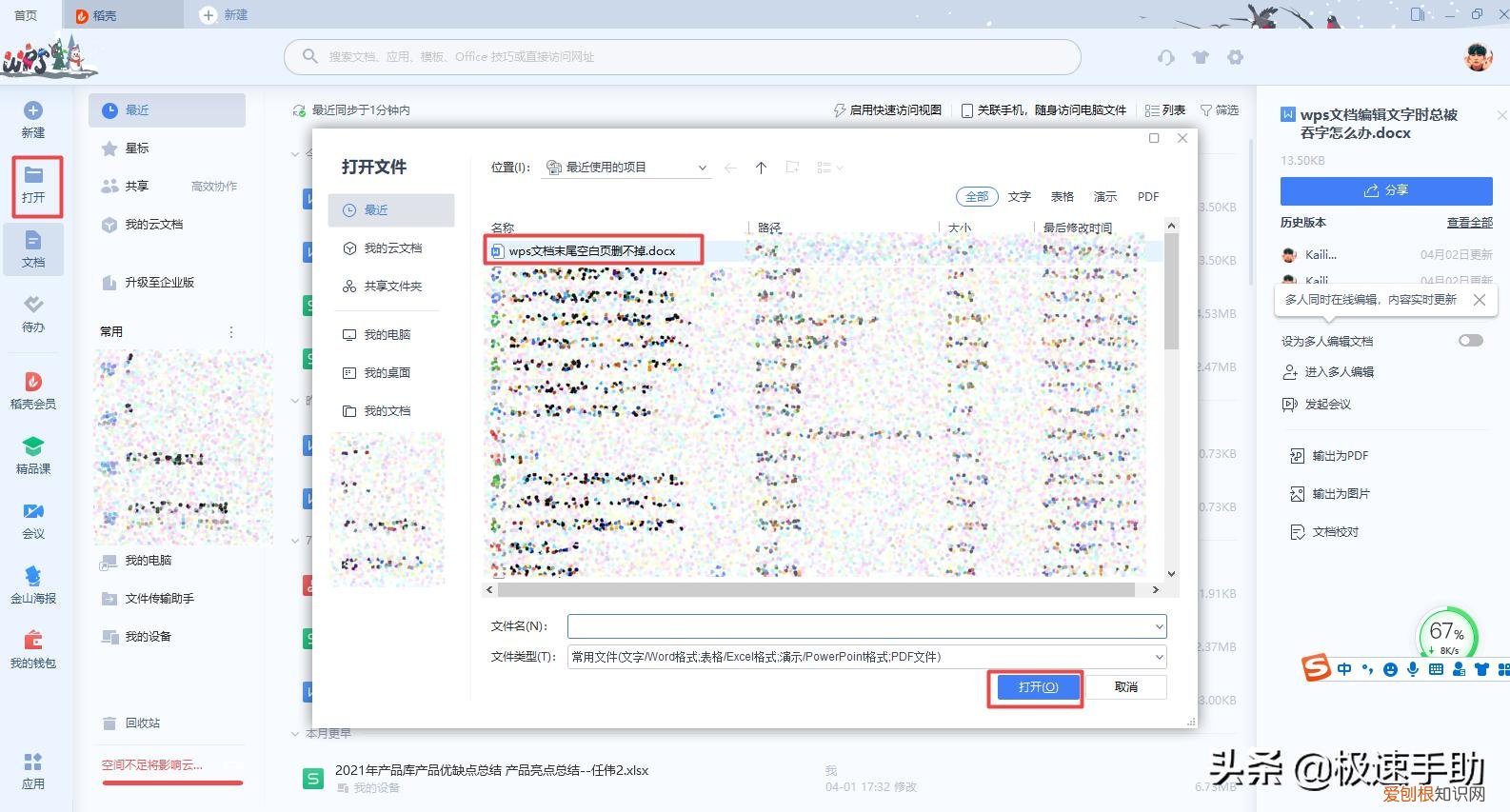Open 精品课 in the sidebar
The height and width of the screenshot is (812, 1510).
pyautogui.click(x=33, y=456)
